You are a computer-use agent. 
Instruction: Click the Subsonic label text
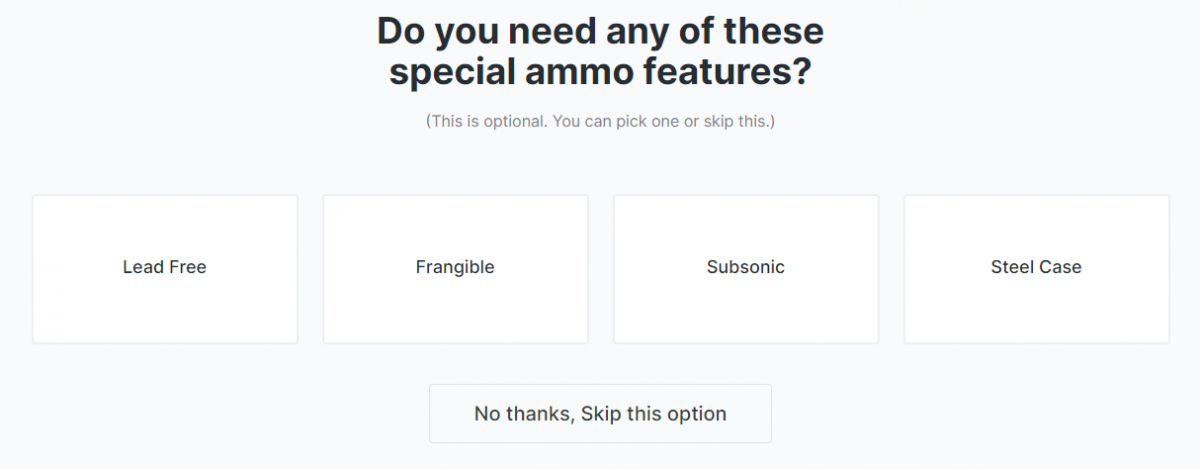pyautogui.click(x=746, y=267)
